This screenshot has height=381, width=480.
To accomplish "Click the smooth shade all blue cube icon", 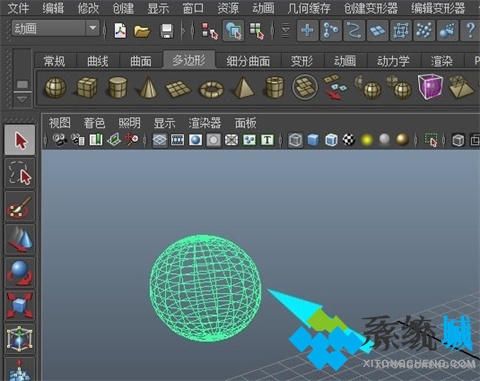I will [313, 140].
